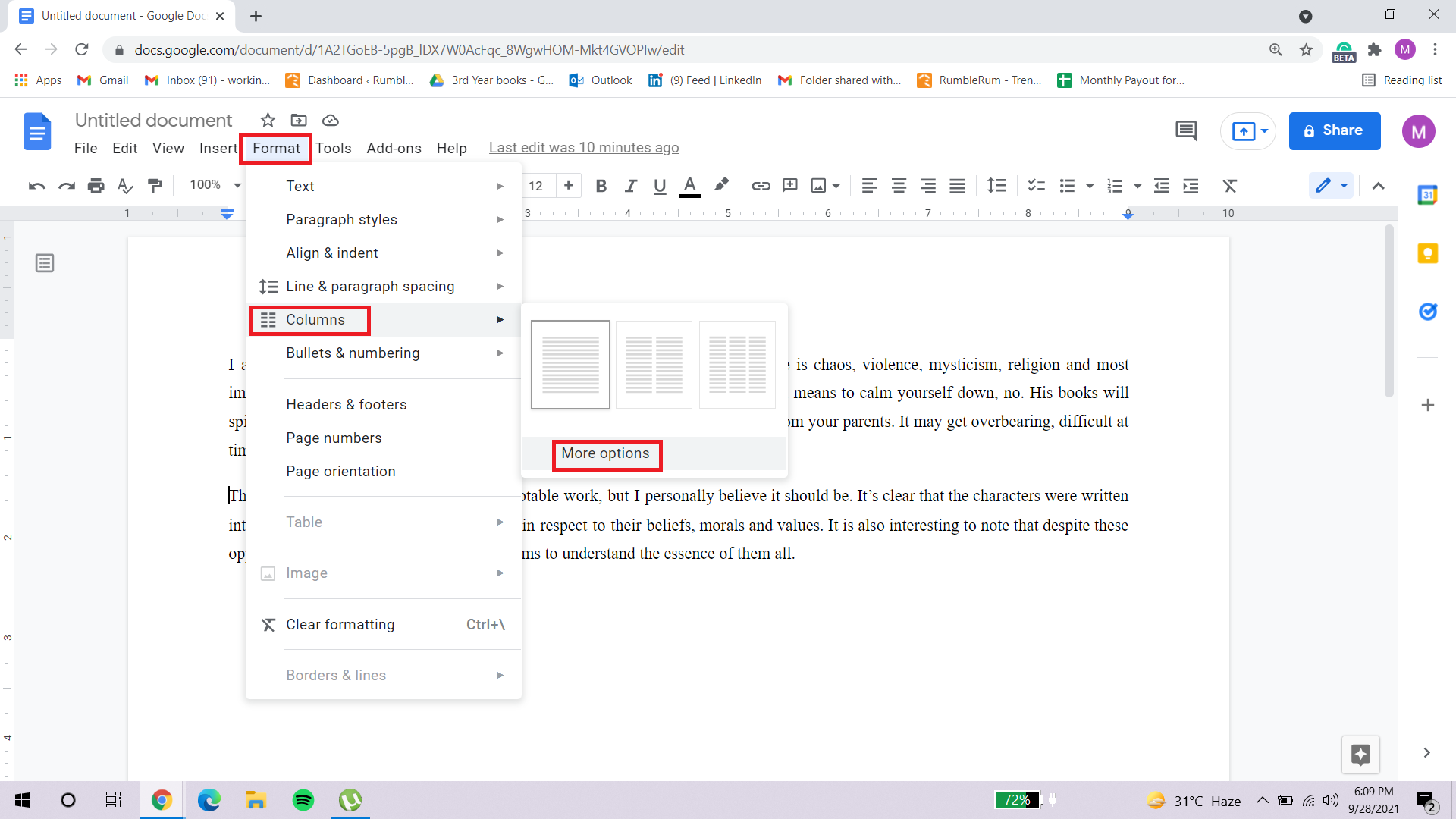Expand the Zoom percentage dropdown
This screenshot has height=819, width=1456.
click(212, 185)
